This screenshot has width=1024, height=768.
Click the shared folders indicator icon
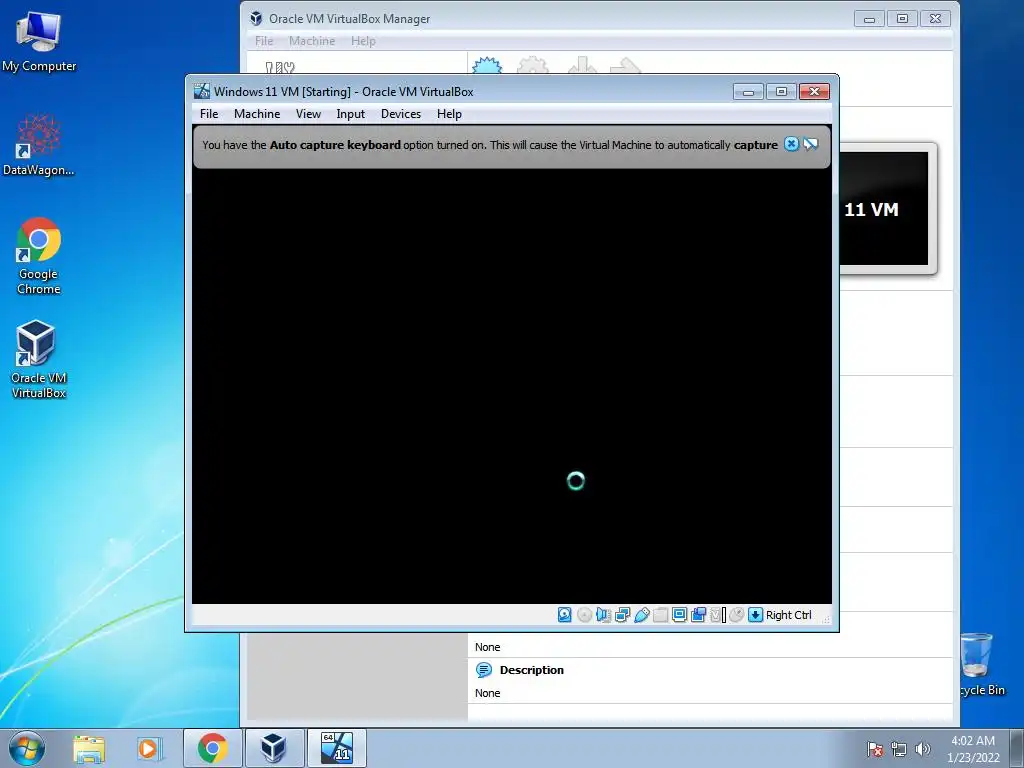[660, 615]
